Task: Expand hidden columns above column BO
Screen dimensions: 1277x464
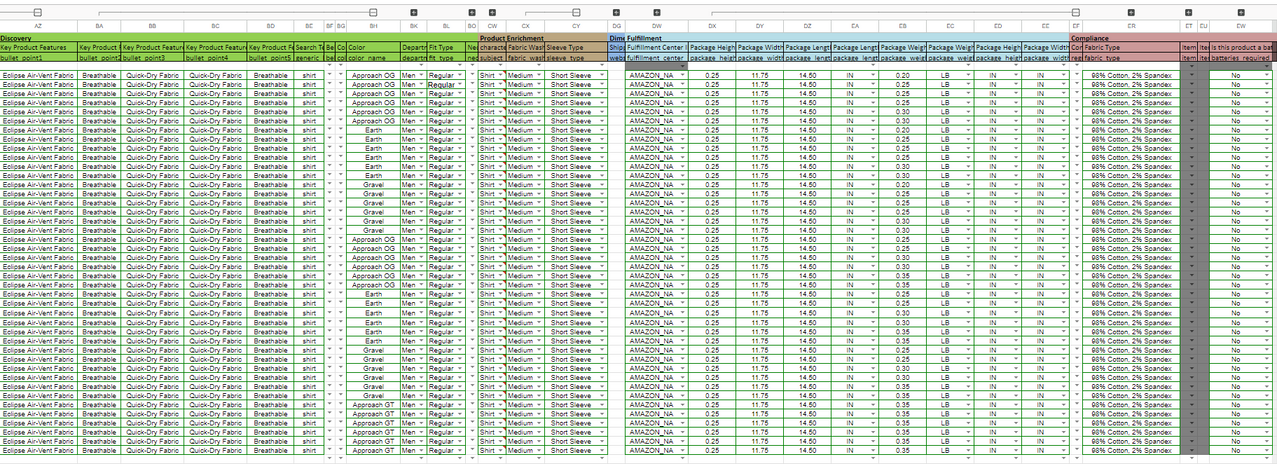Action: click(472, 12)
